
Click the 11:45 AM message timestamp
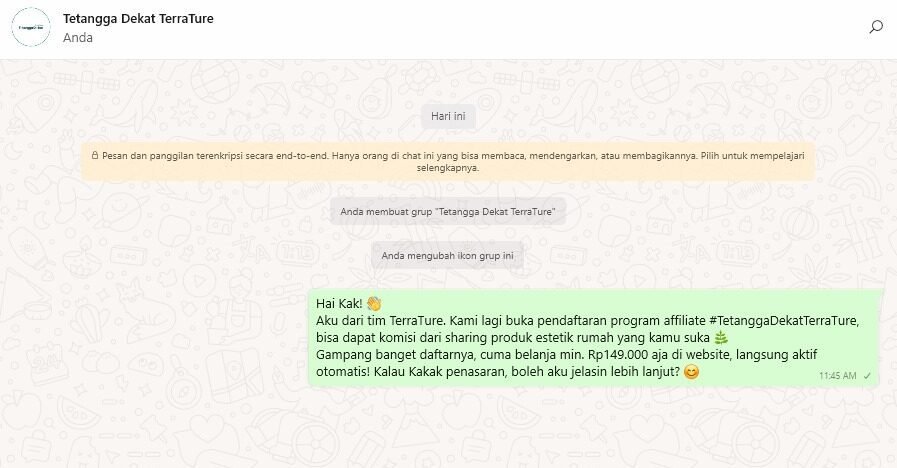click(838, 376)
